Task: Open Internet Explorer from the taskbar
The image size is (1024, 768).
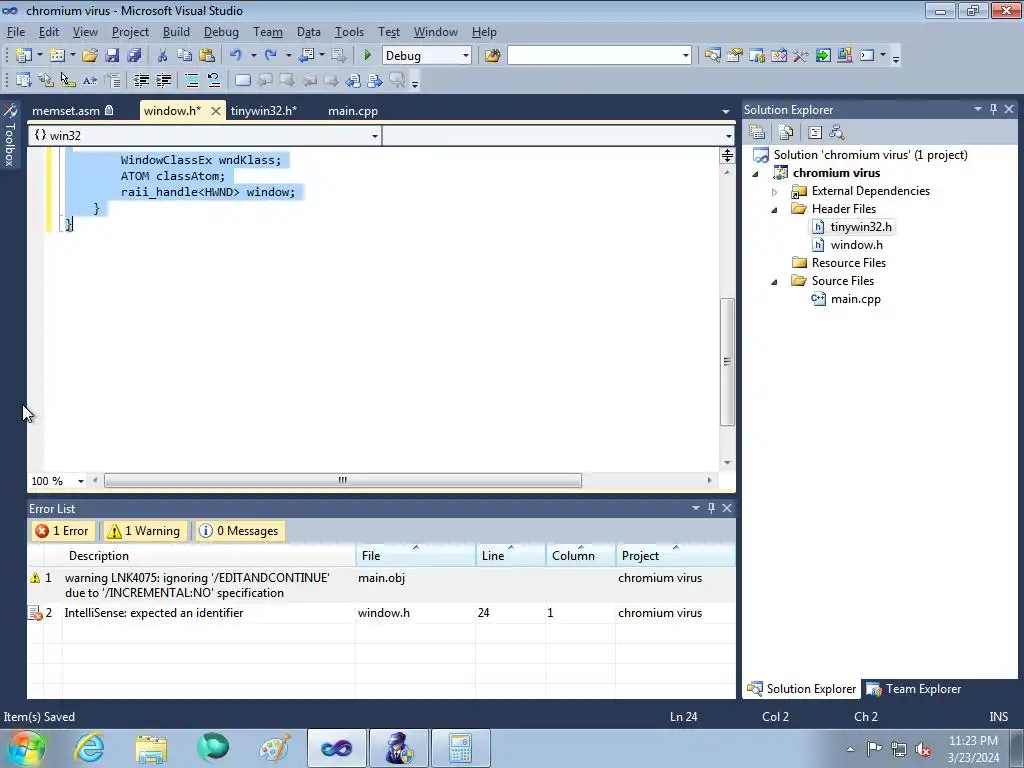Action: pos(89,748)
